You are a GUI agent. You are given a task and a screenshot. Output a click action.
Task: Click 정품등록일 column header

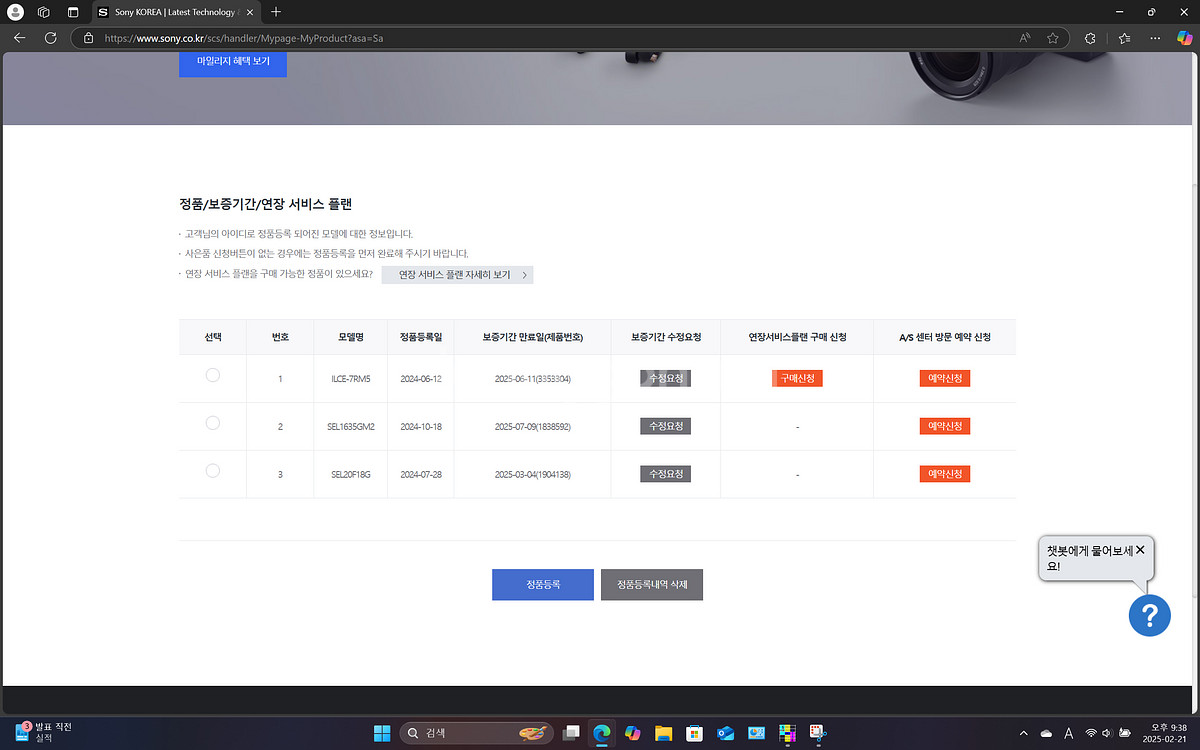tap(420, 337)
